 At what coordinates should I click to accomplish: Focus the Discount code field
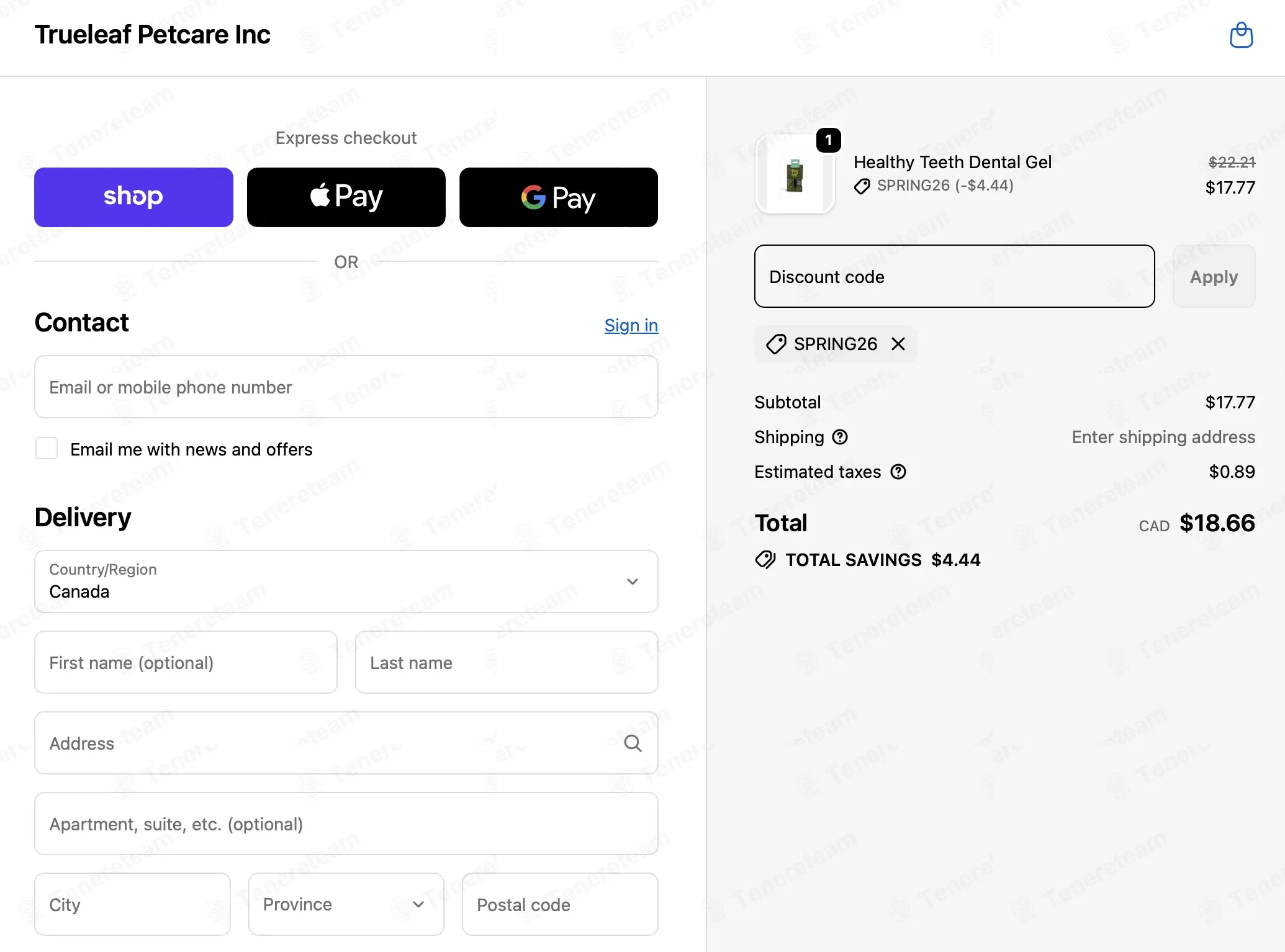955,276
